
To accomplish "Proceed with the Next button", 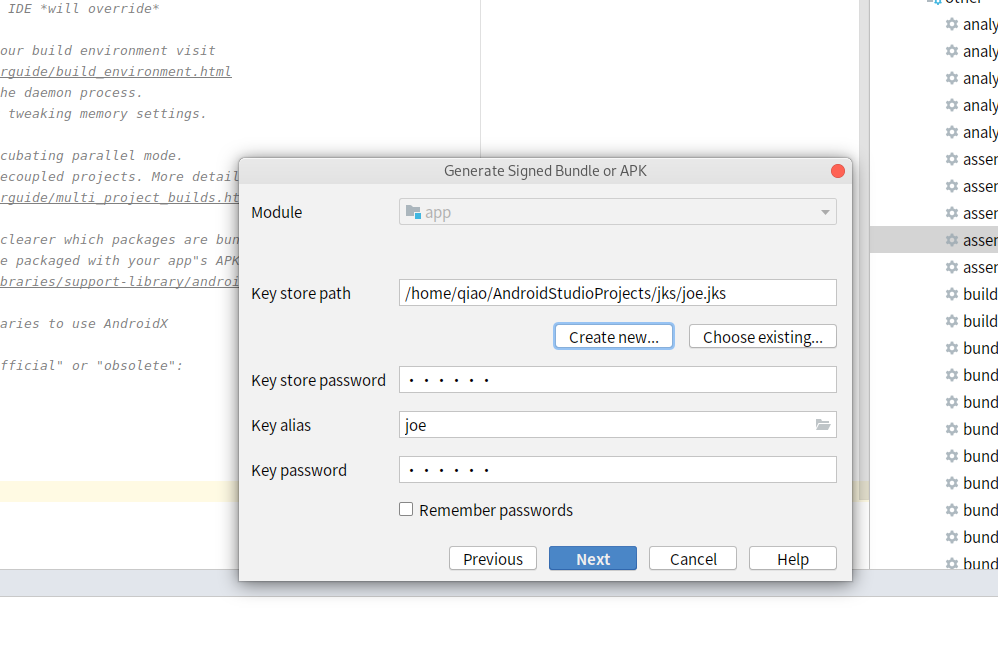I will click(x=593, y=559).
